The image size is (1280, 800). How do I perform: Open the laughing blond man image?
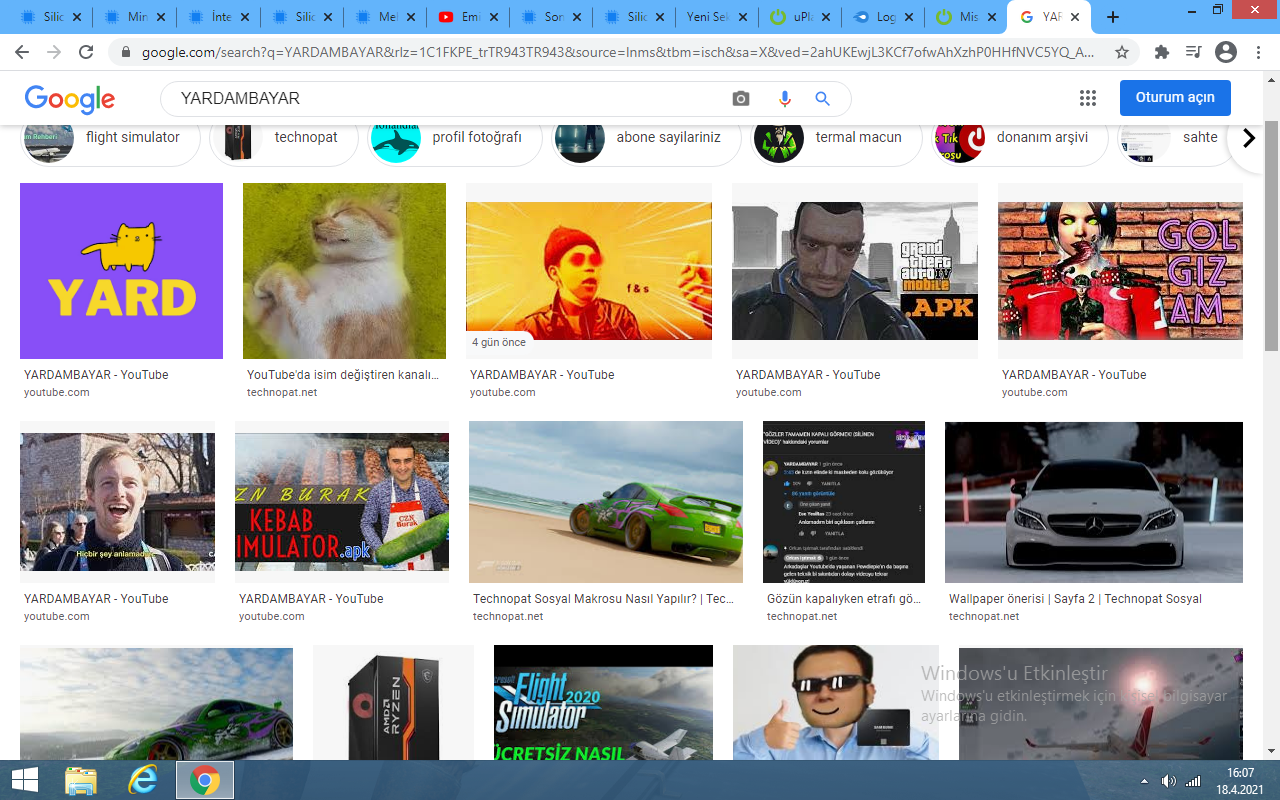[117, 502]
